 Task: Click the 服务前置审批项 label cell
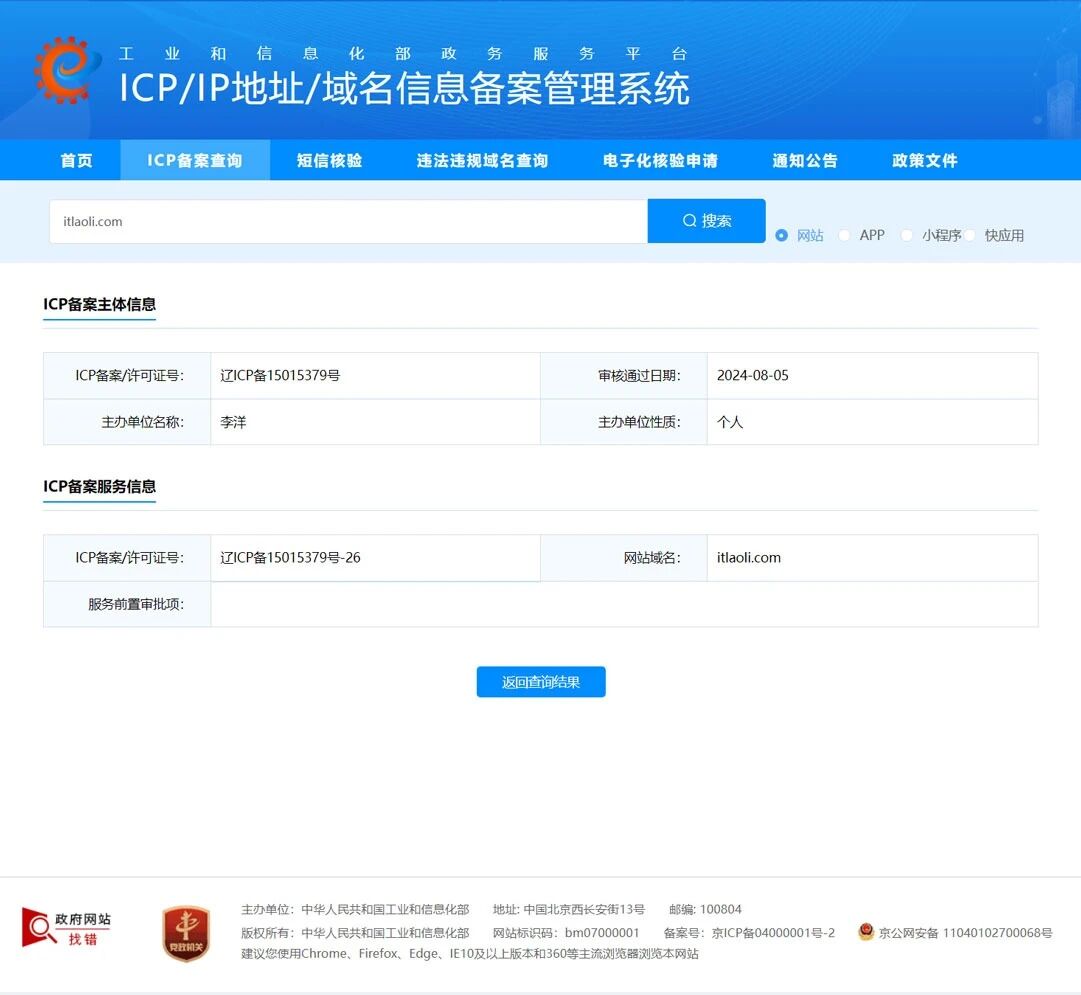tap(127, 604)
